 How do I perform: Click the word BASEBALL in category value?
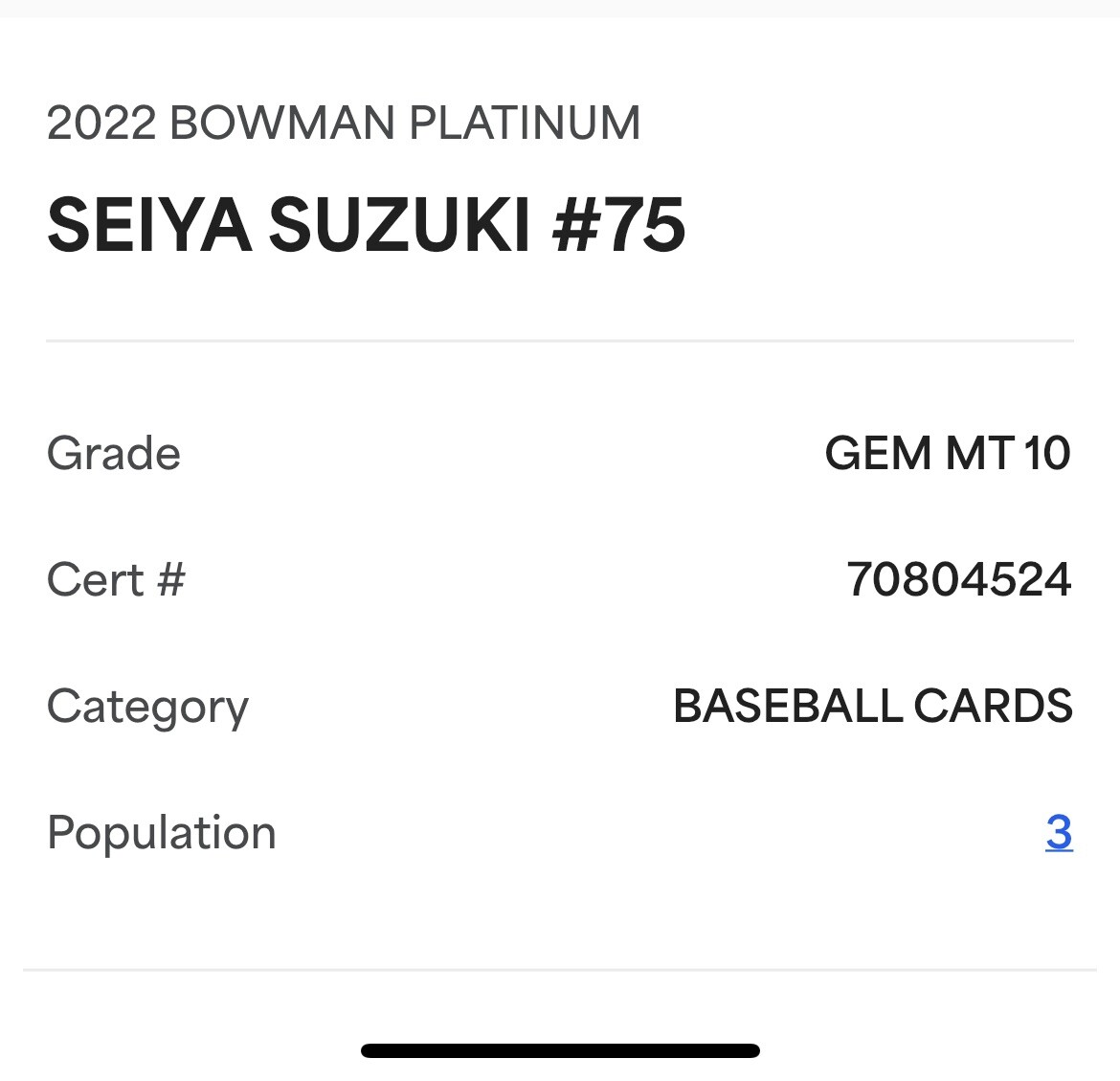click(788, 706)
